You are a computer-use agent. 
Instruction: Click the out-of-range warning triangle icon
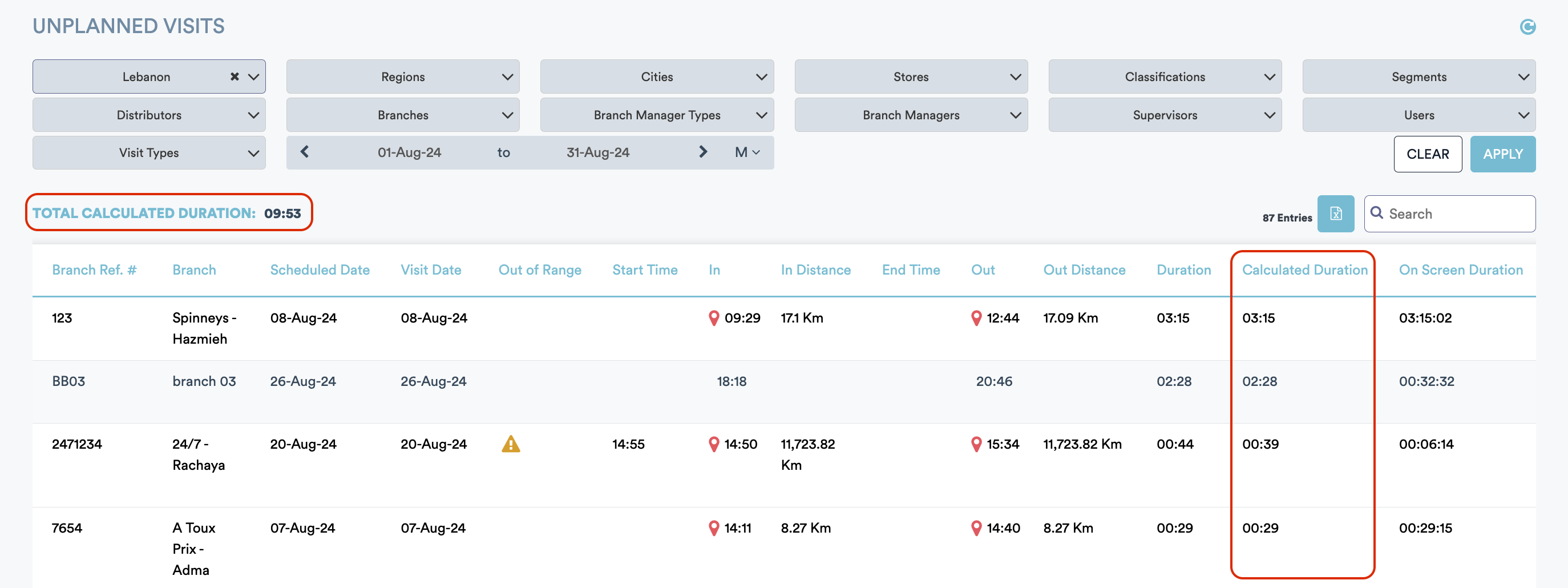click(510, 444)
